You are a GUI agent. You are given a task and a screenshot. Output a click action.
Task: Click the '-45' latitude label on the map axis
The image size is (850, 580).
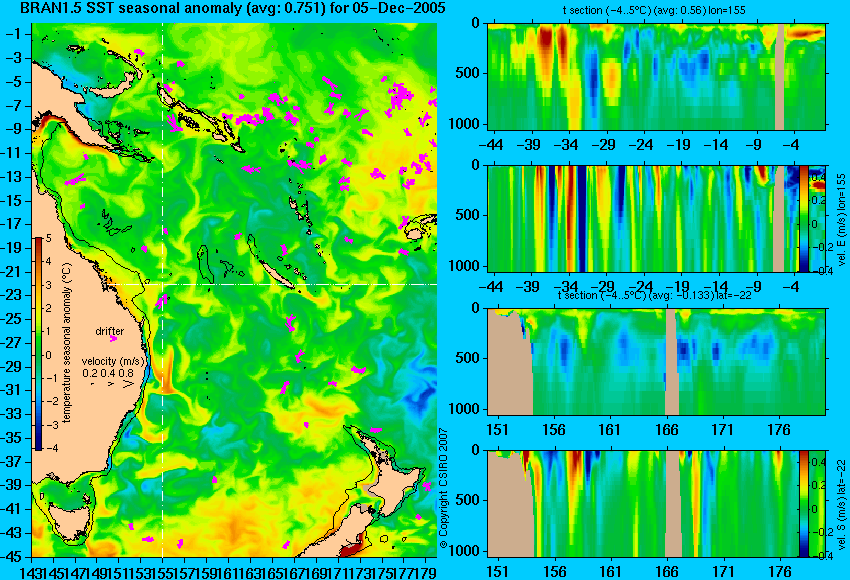pyautogui.click(x=11, y=557)
